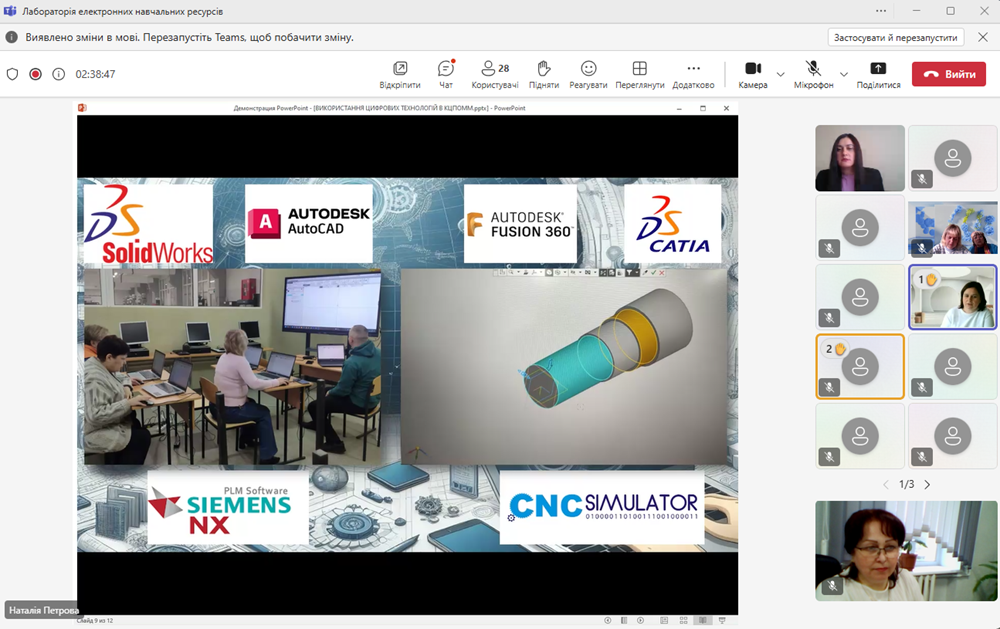Pop out the shared content with Відкріпити
The image size is (1000, 629).
pos(400,74)
